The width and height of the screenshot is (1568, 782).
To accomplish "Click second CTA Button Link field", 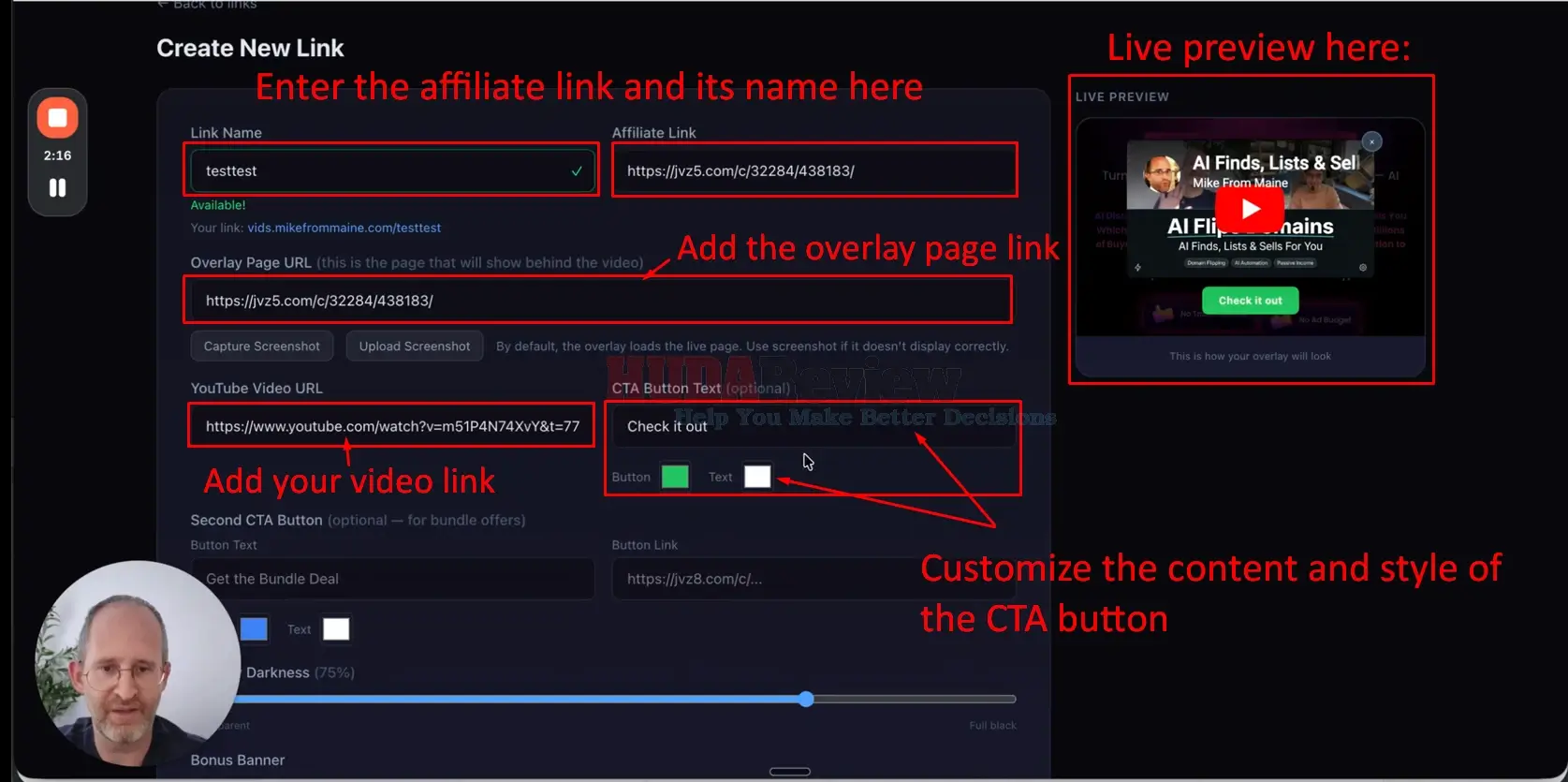I will coord(813,579).
